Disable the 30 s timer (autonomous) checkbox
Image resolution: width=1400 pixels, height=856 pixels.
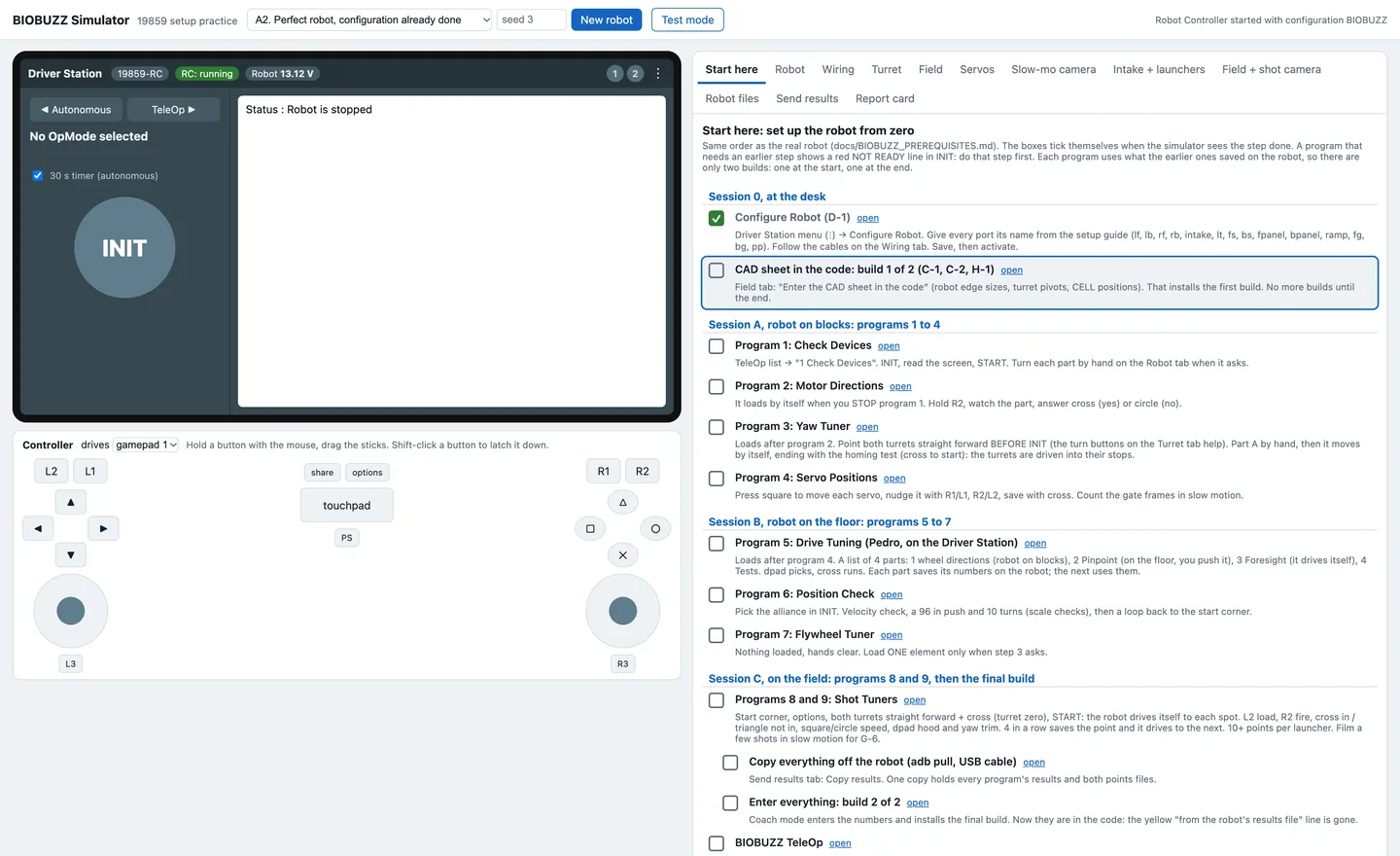point(38,176)
